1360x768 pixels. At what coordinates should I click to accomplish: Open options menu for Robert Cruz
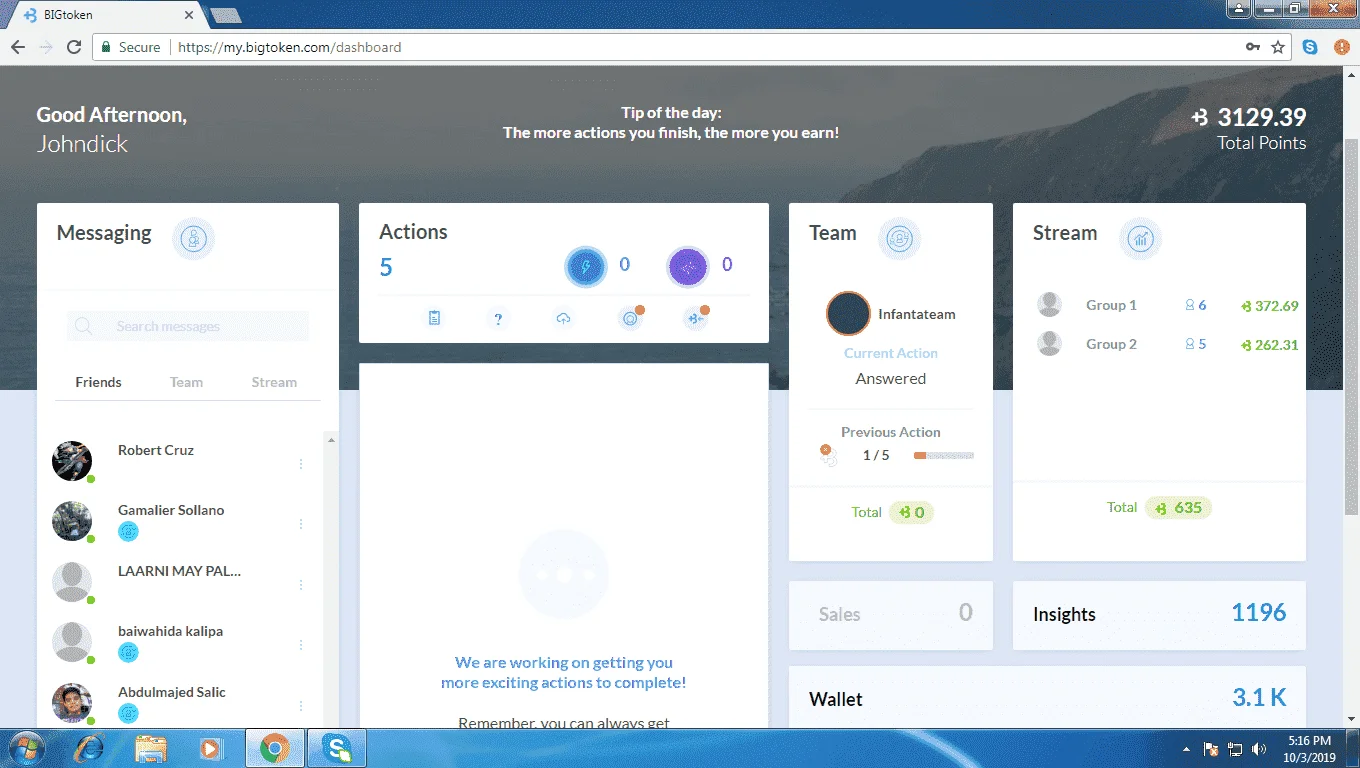pos(301,464)
